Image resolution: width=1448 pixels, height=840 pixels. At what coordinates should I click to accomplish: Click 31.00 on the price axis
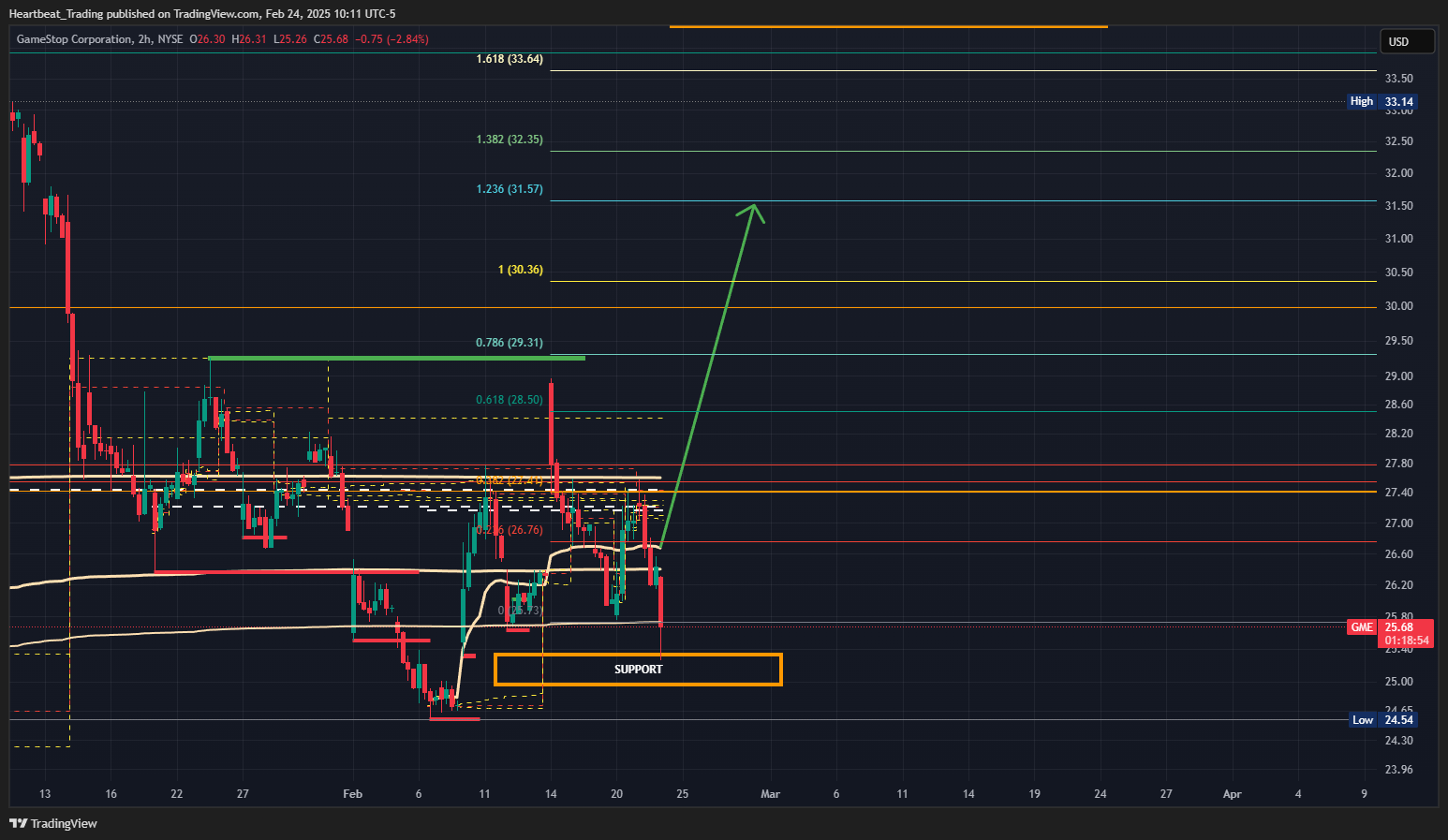click(1399, 239)
